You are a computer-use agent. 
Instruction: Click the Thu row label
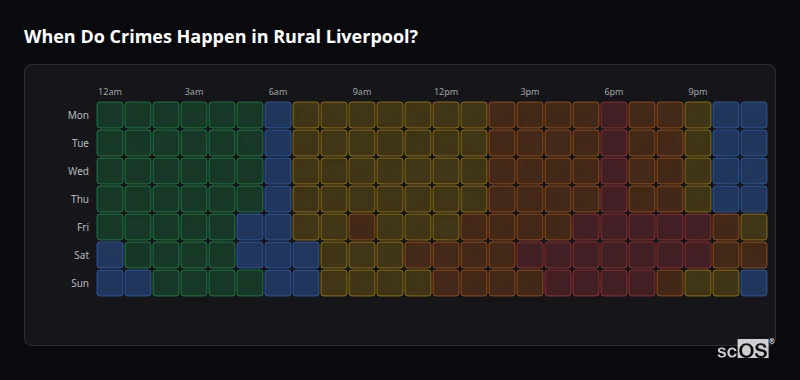(x=80, y=199)
